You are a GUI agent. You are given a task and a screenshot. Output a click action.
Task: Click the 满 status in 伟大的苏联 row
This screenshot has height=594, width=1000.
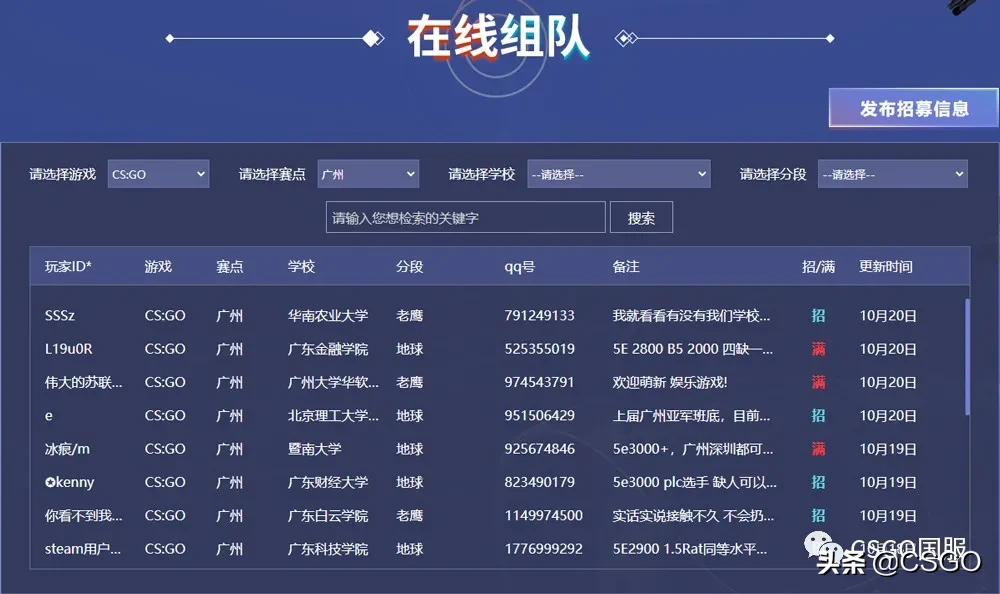[818, 382]
